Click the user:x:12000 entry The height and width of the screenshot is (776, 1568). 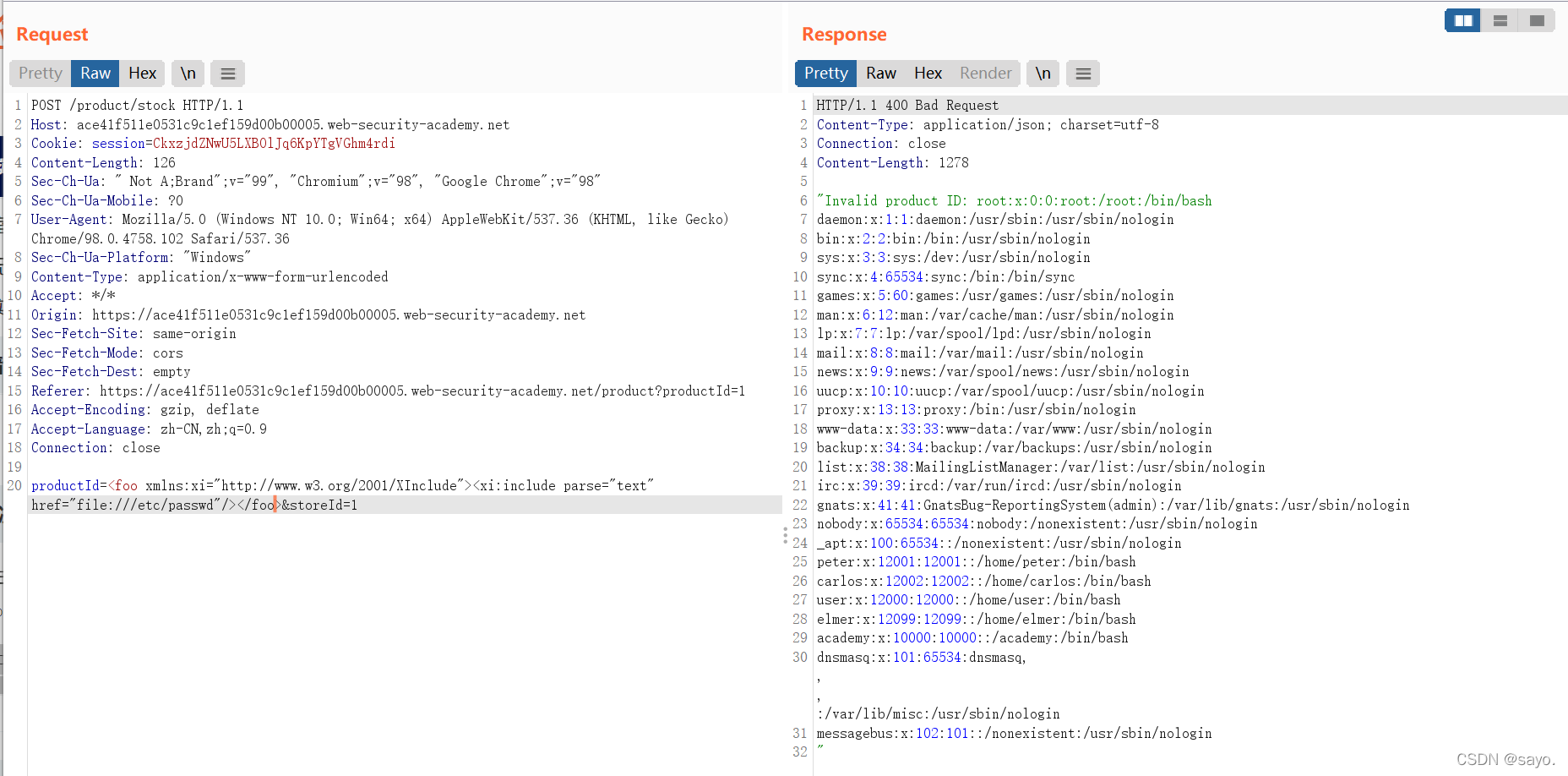(x=969, y=600)
